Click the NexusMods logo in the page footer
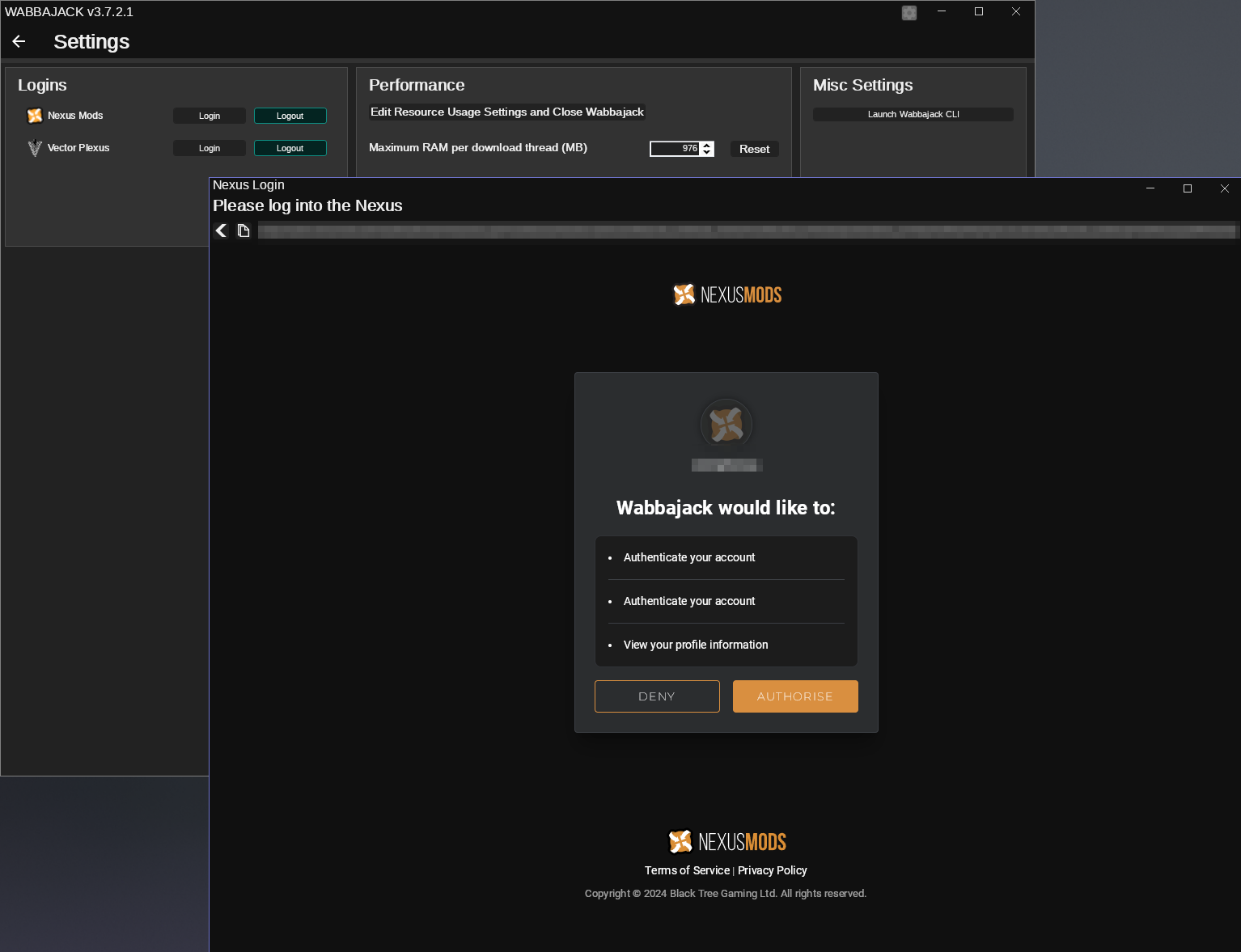 [727, 842]
